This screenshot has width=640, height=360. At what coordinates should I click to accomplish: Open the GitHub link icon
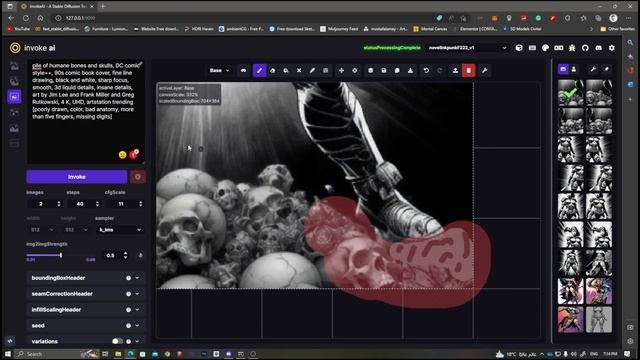click(585, 48)
